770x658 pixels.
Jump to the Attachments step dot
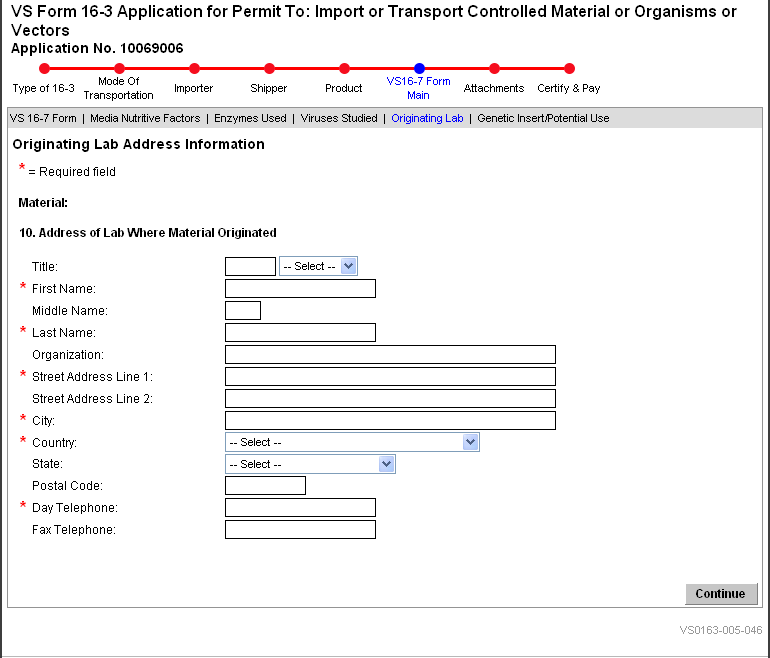[494, 69]
